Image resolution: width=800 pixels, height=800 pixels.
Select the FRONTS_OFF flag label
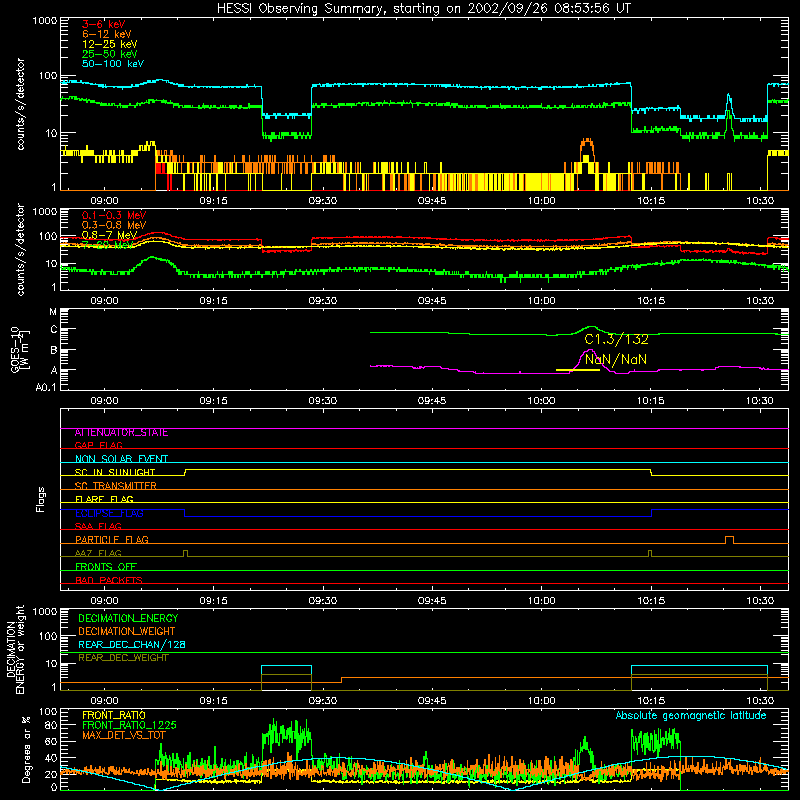click(106, 566)
